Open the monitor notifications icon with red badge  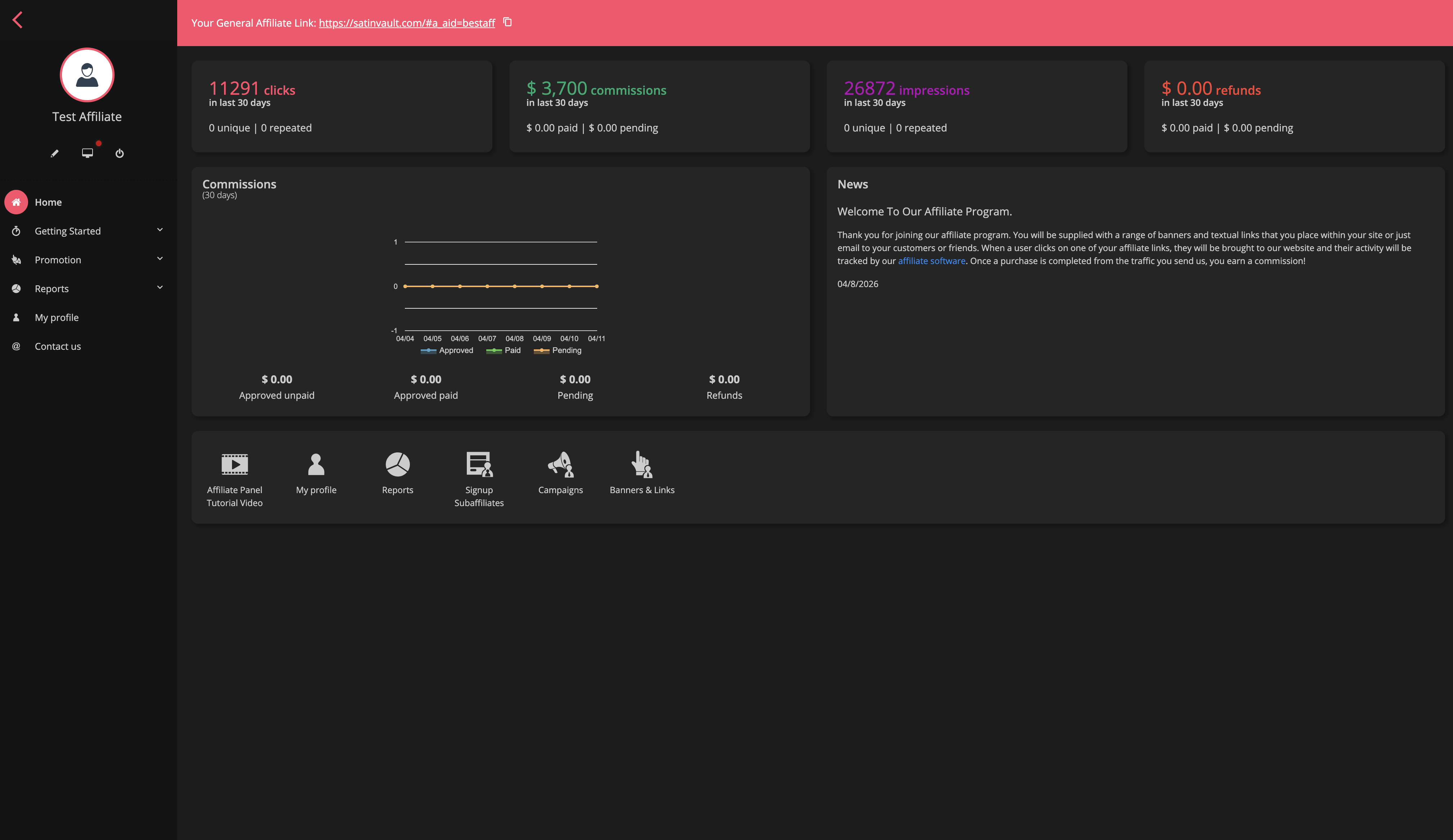tap(88, 153)
